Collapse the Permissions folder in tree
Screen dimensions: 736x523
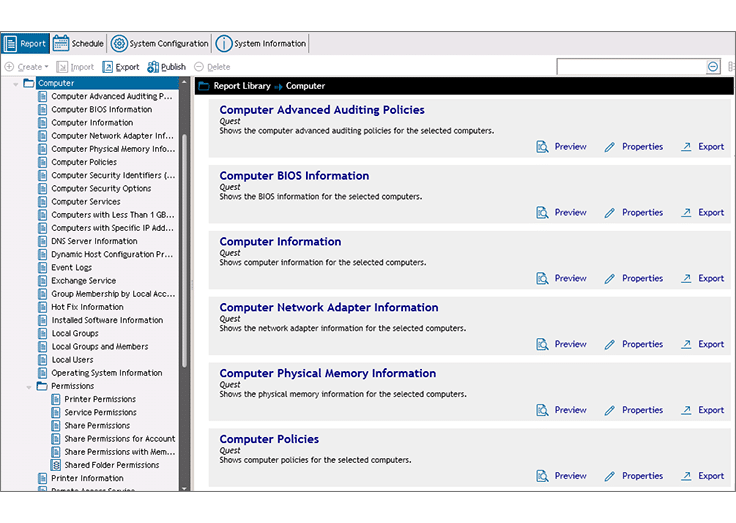tap(29, 387)
